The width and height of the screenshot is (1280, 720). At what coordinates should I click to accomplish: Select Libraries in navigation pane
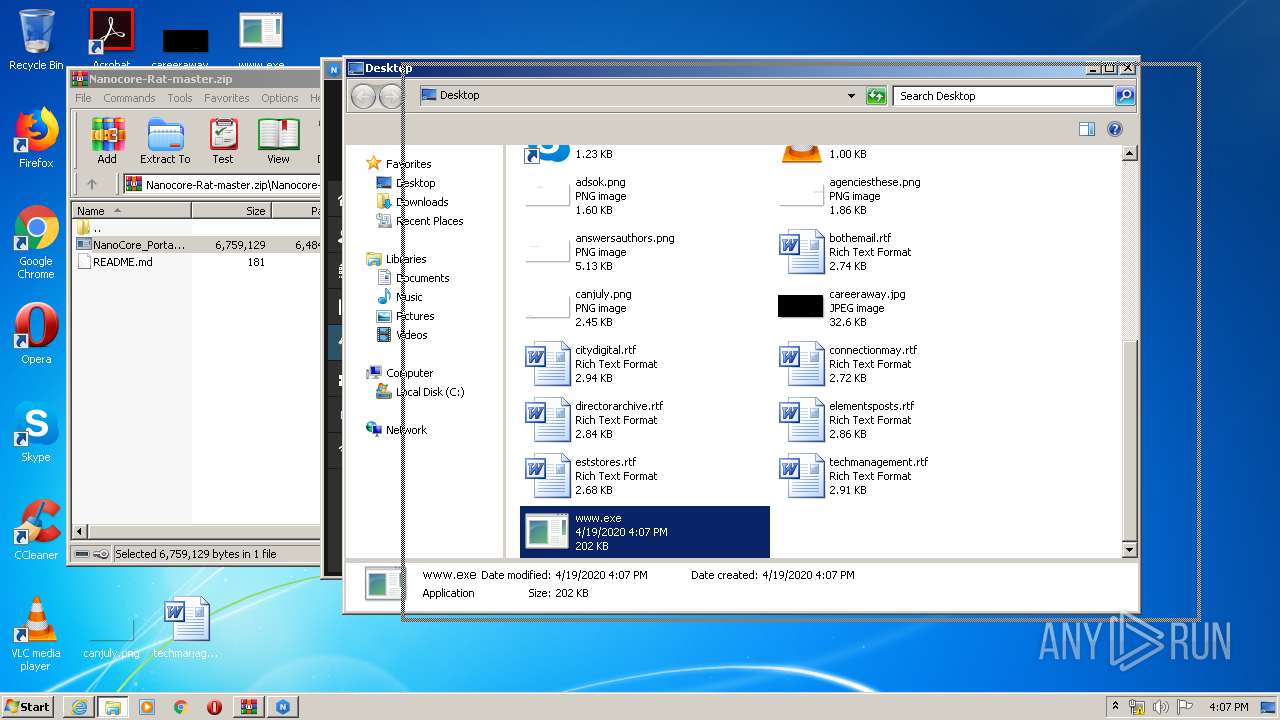point(406,259)
